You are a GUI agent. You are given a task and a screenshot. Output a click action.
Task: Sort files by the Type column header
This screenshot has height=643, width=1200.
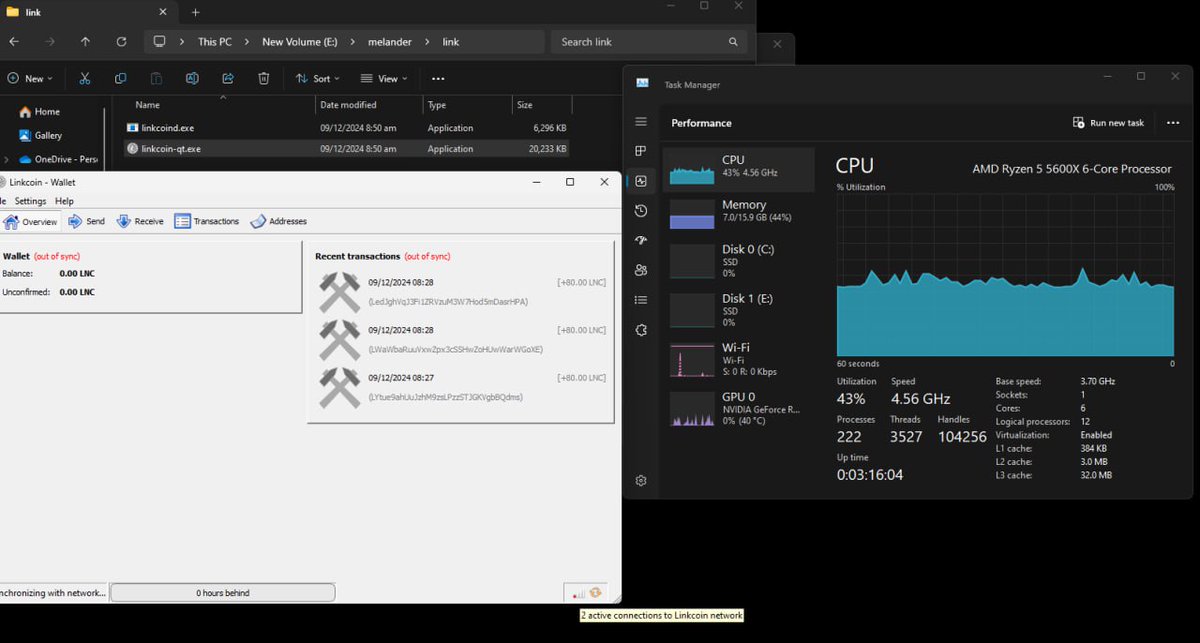pos(465,104)
